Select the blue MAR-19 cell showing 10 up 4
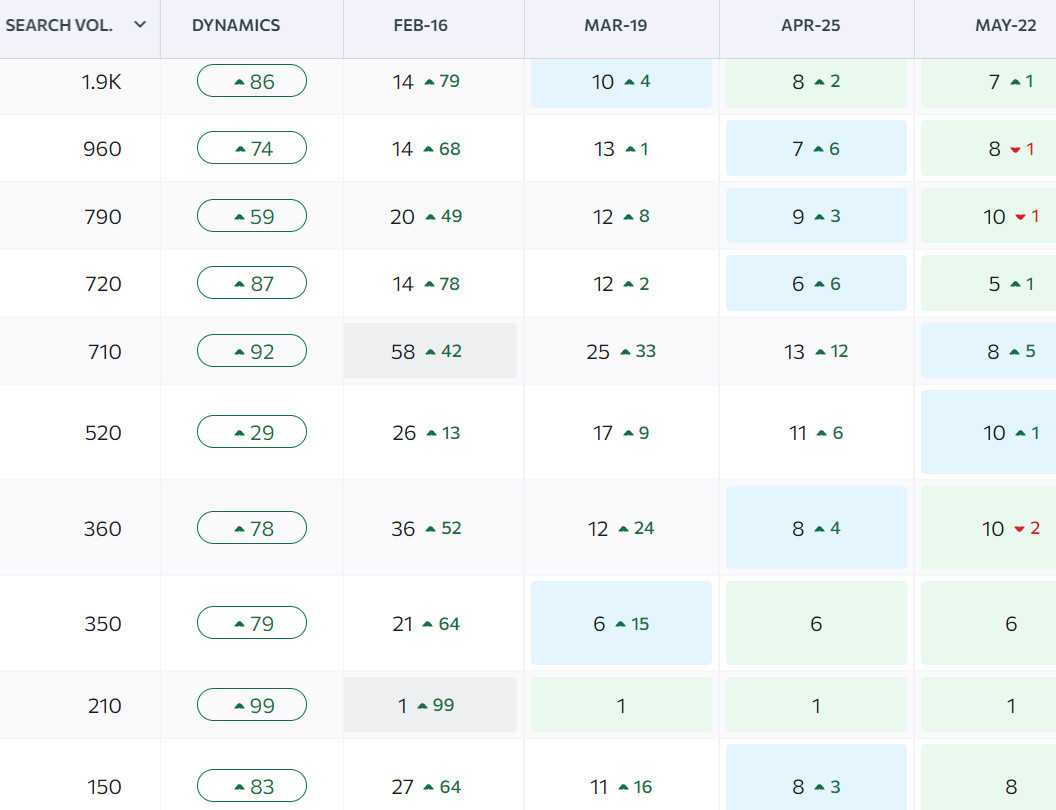This screenshot has width=1056, height=810. click(x=621, y=82)
